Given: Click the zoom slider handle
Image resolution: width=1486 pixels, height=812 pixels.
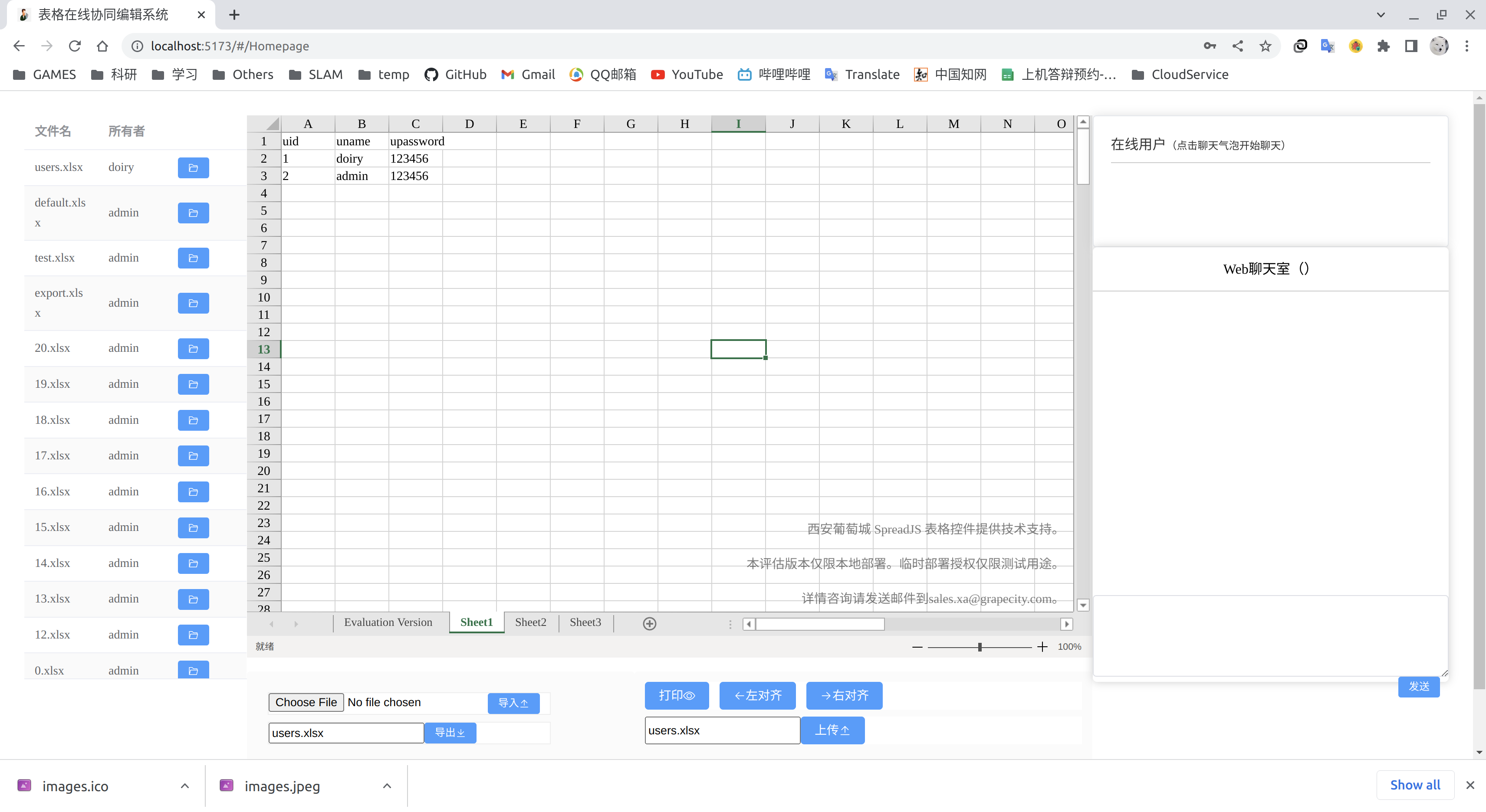Looking at the screenshot, I should click(980, 647).
